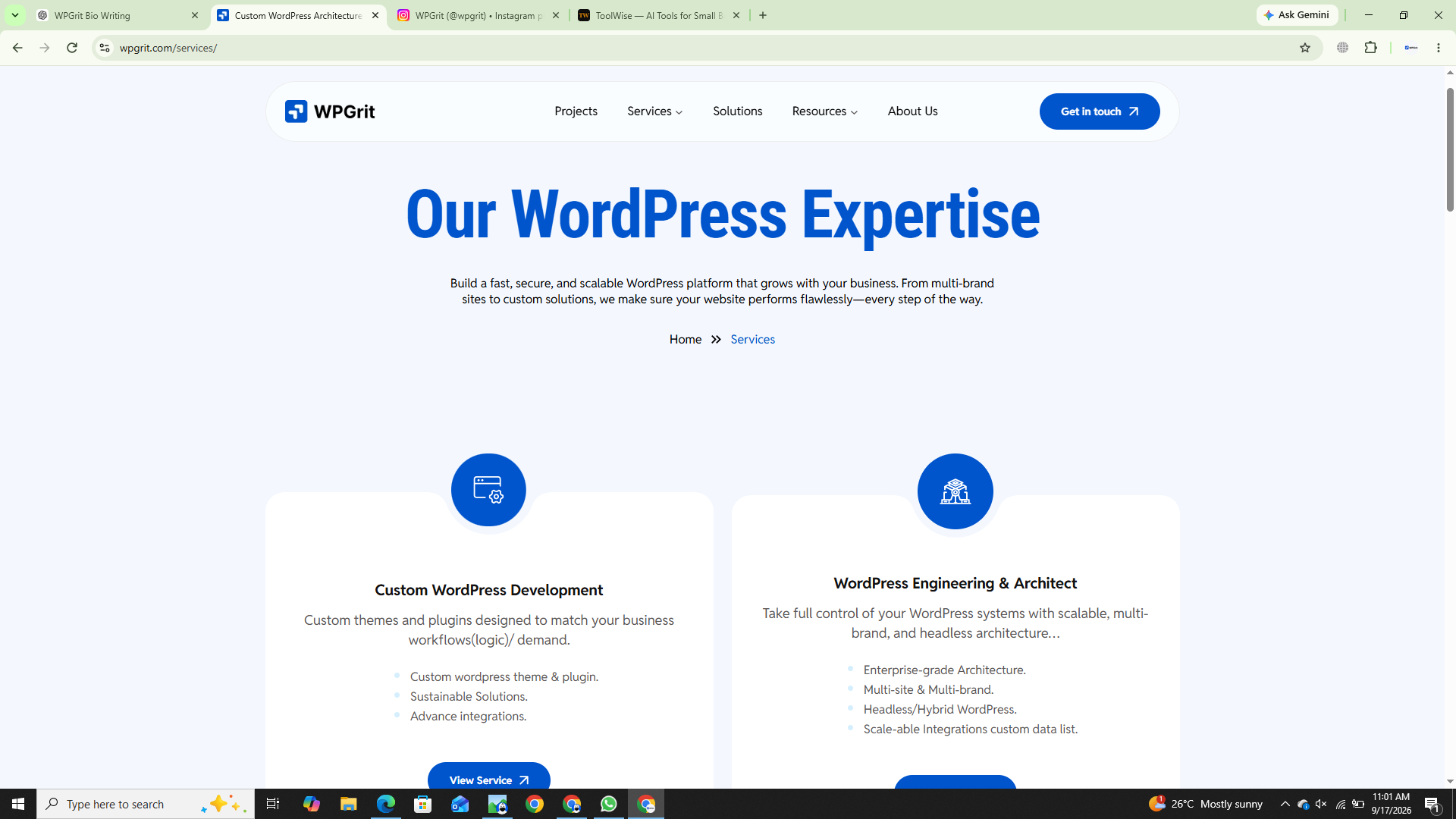The image size is (1456, 819).
Task: Open the Solutions nav item
Action: [x=737, y=111]
